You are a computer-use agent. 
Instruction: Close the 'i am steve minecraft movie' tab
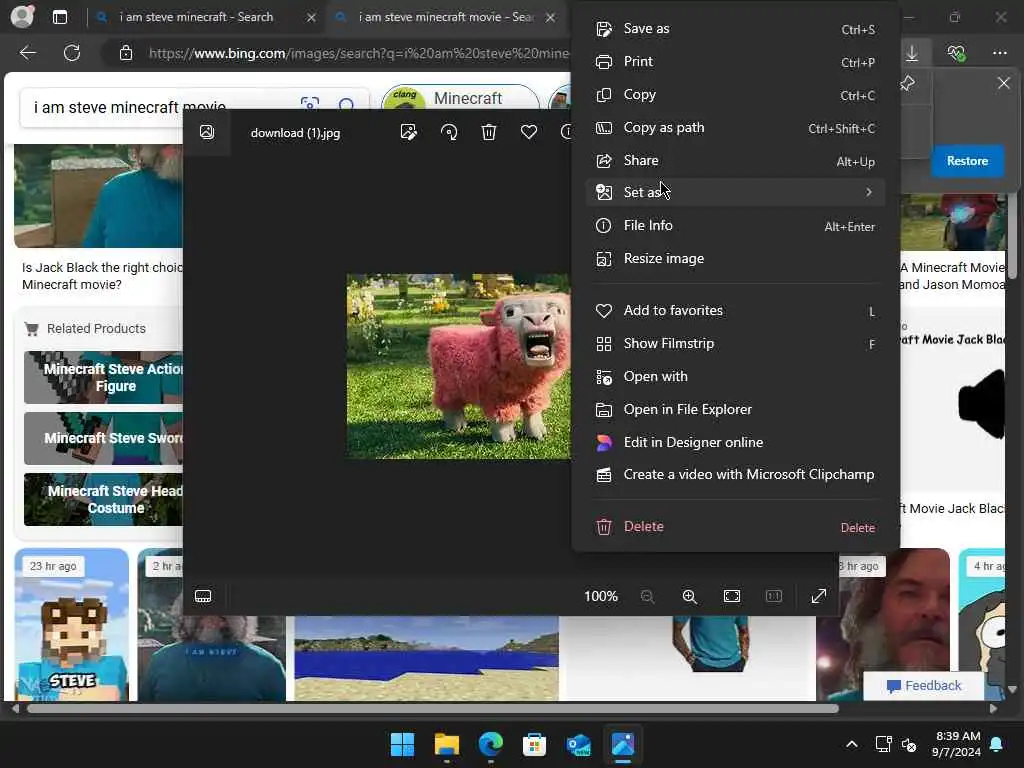point(551,18)
